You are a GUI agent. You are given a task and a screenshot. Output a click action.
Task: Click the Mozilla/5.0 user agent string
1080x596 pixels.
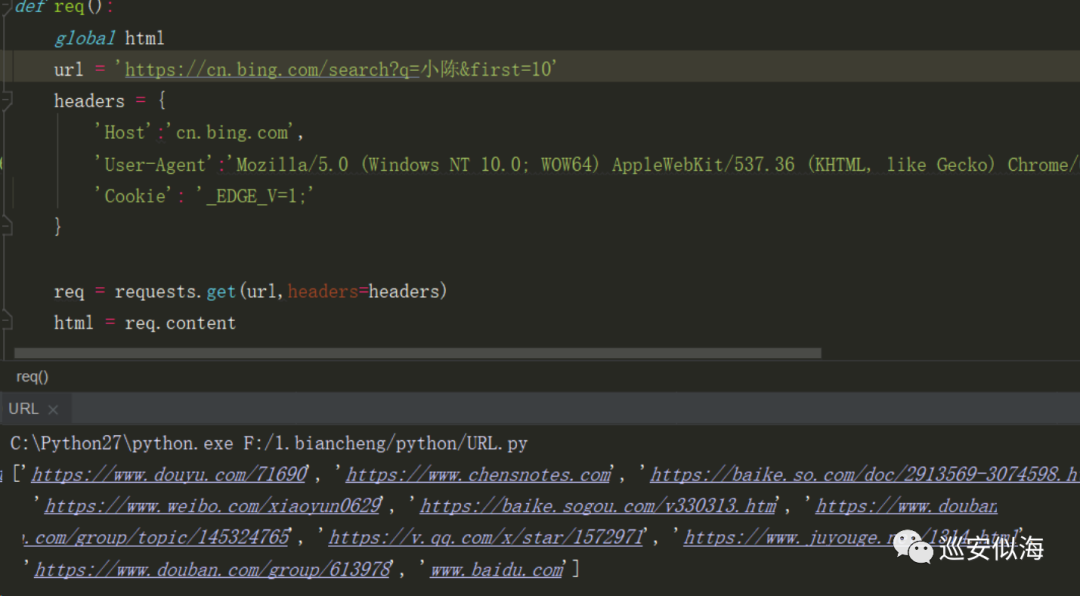(651, 165)
